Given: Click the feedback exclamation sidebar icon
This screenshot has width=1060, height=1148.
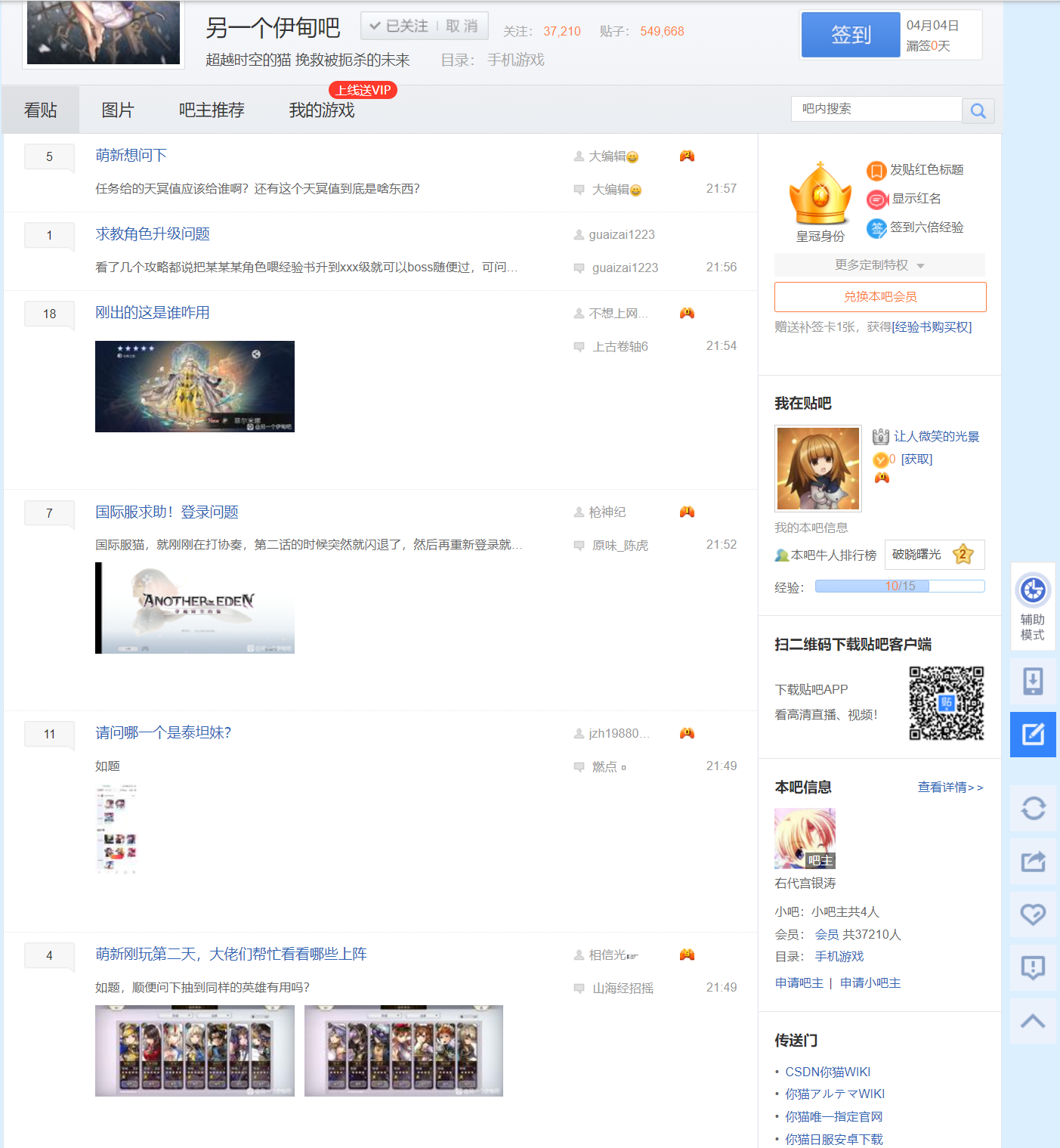Looking at the screenshot, I should click(x=1033, y=967).
